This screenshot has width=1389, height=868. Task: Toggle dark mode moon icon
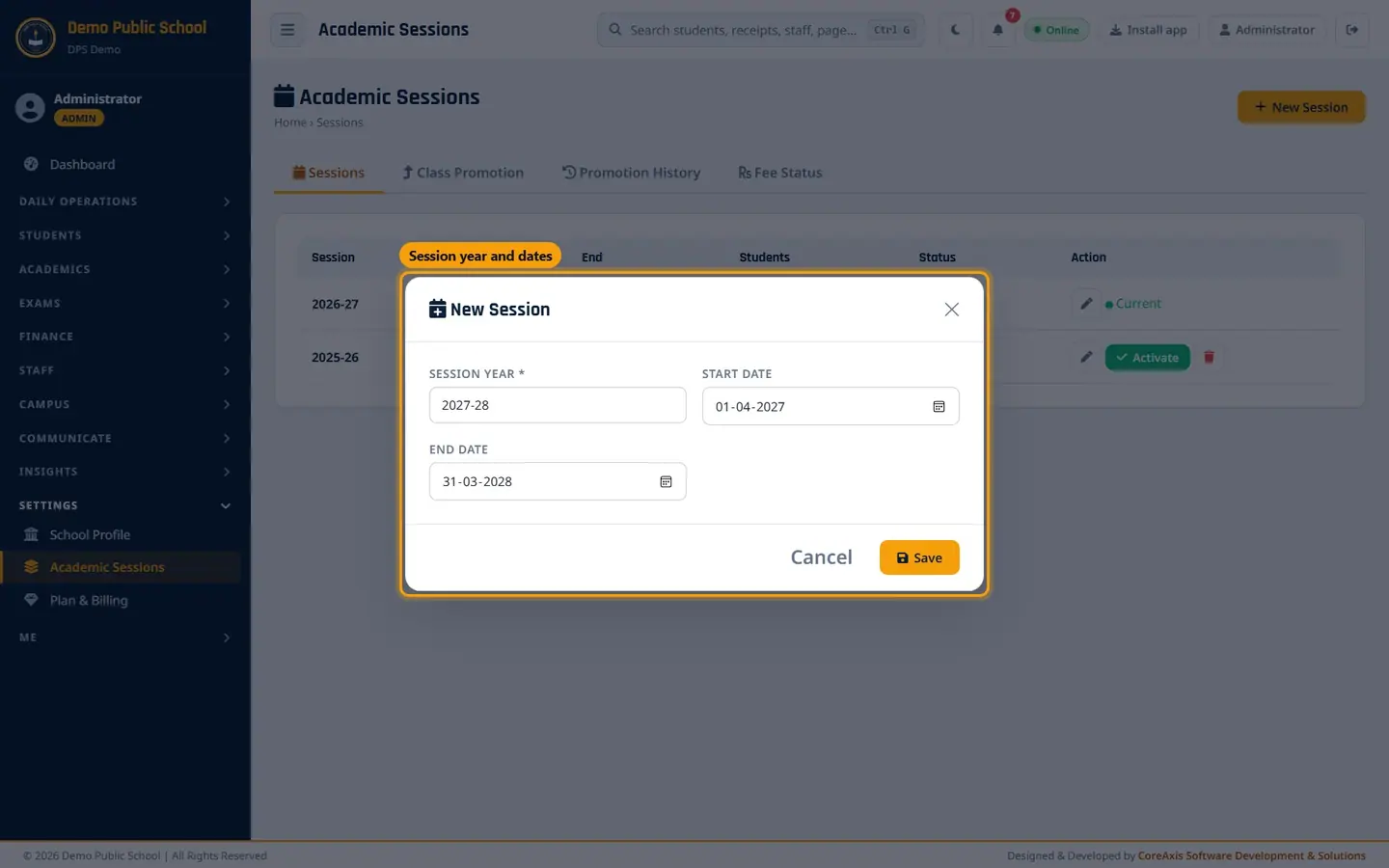click(x=955, y=30)
